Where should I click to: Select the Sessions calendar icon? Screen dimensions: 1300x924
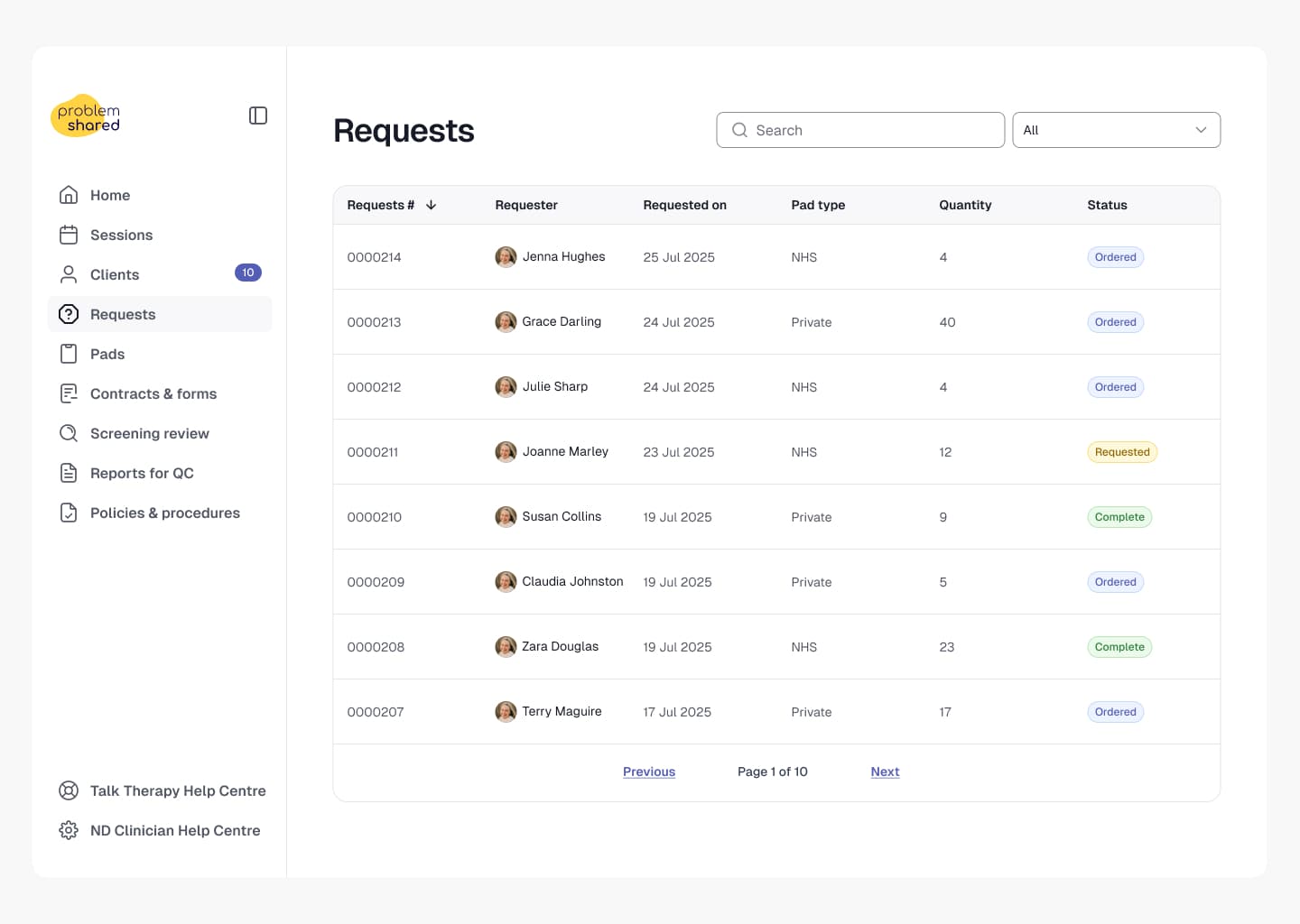pyautogui.click(x=69, y=235)
